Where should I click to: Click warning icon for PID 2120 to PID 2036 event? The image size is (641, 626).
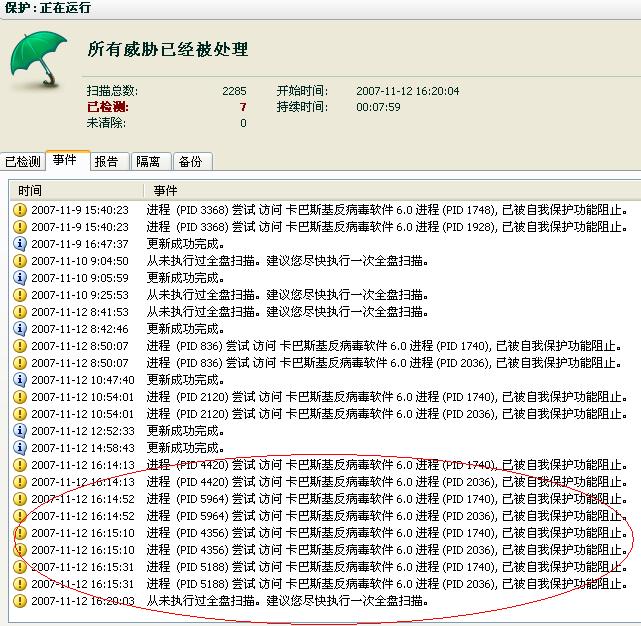click(x=20, y=414)
